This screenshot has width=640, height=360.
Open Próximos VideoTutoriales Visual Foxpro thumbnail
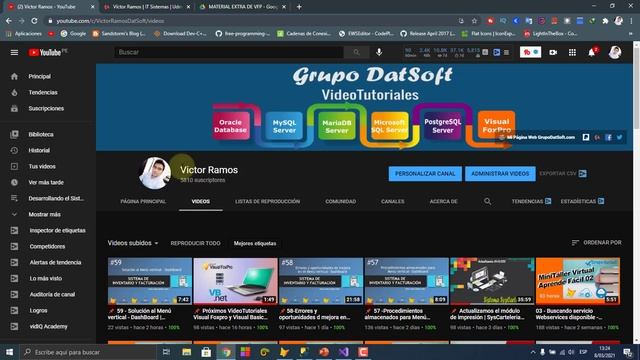[235, 281]
